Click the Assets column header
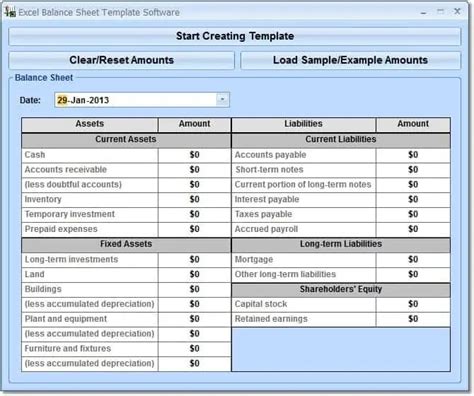Screen dimensions: 474x396 point(90,124)
